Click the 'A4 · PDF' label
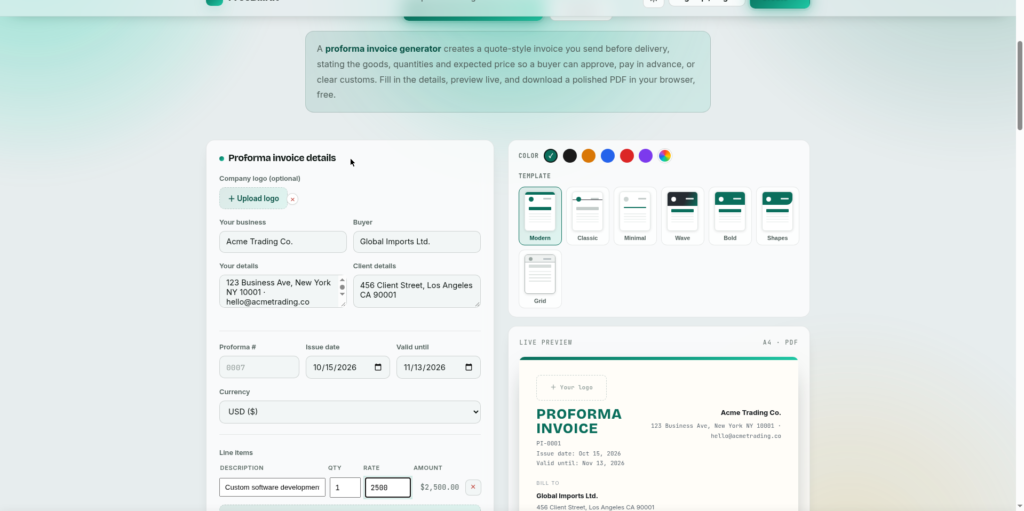Viewport: 1024px width, 511px height. point(780,342)
